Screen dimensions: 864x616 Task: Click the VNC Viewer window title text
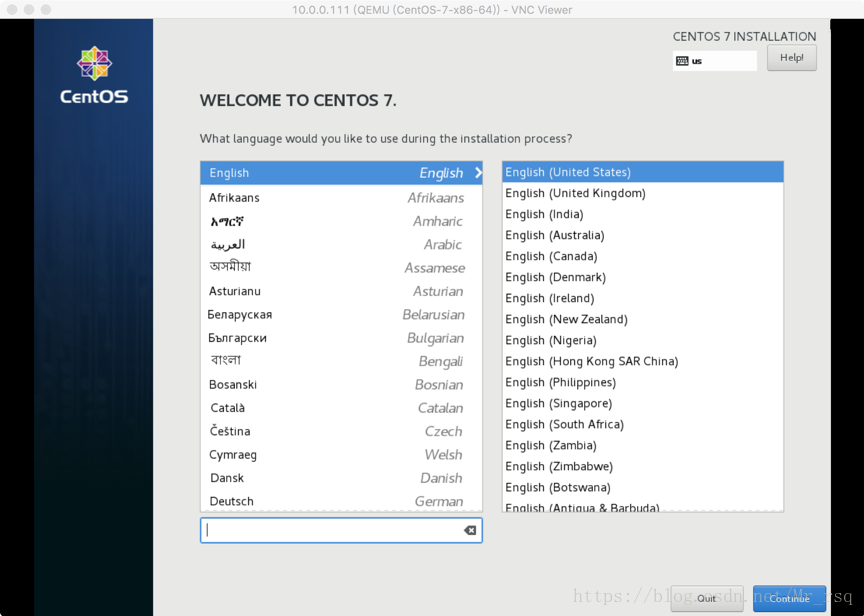coord(432,9)
